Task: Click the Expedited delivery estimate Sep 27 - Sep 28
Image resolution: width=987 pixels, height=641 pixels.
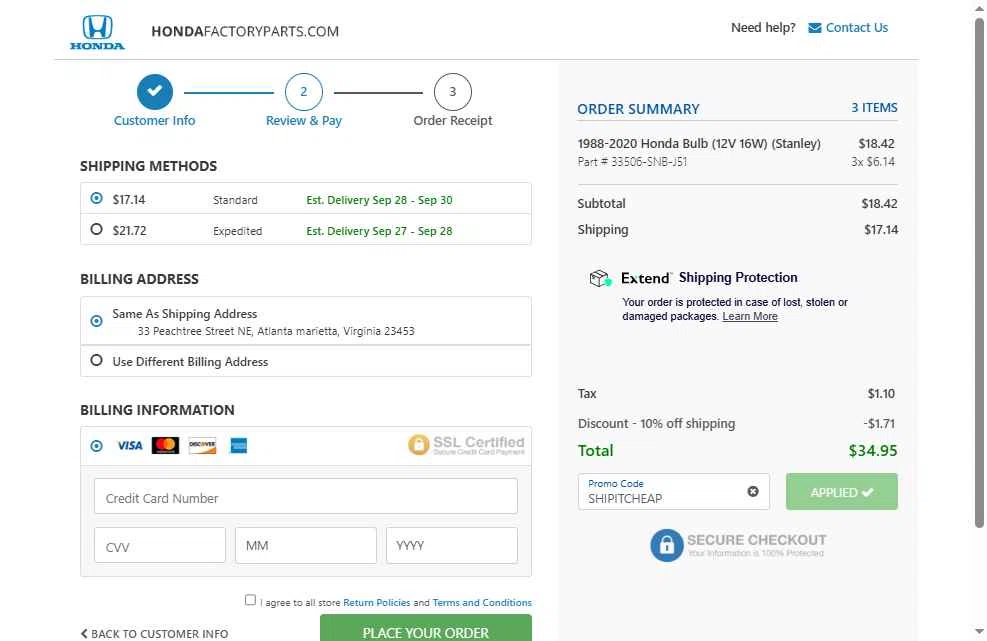Action: pyautogui.click(x=379, y=230)
